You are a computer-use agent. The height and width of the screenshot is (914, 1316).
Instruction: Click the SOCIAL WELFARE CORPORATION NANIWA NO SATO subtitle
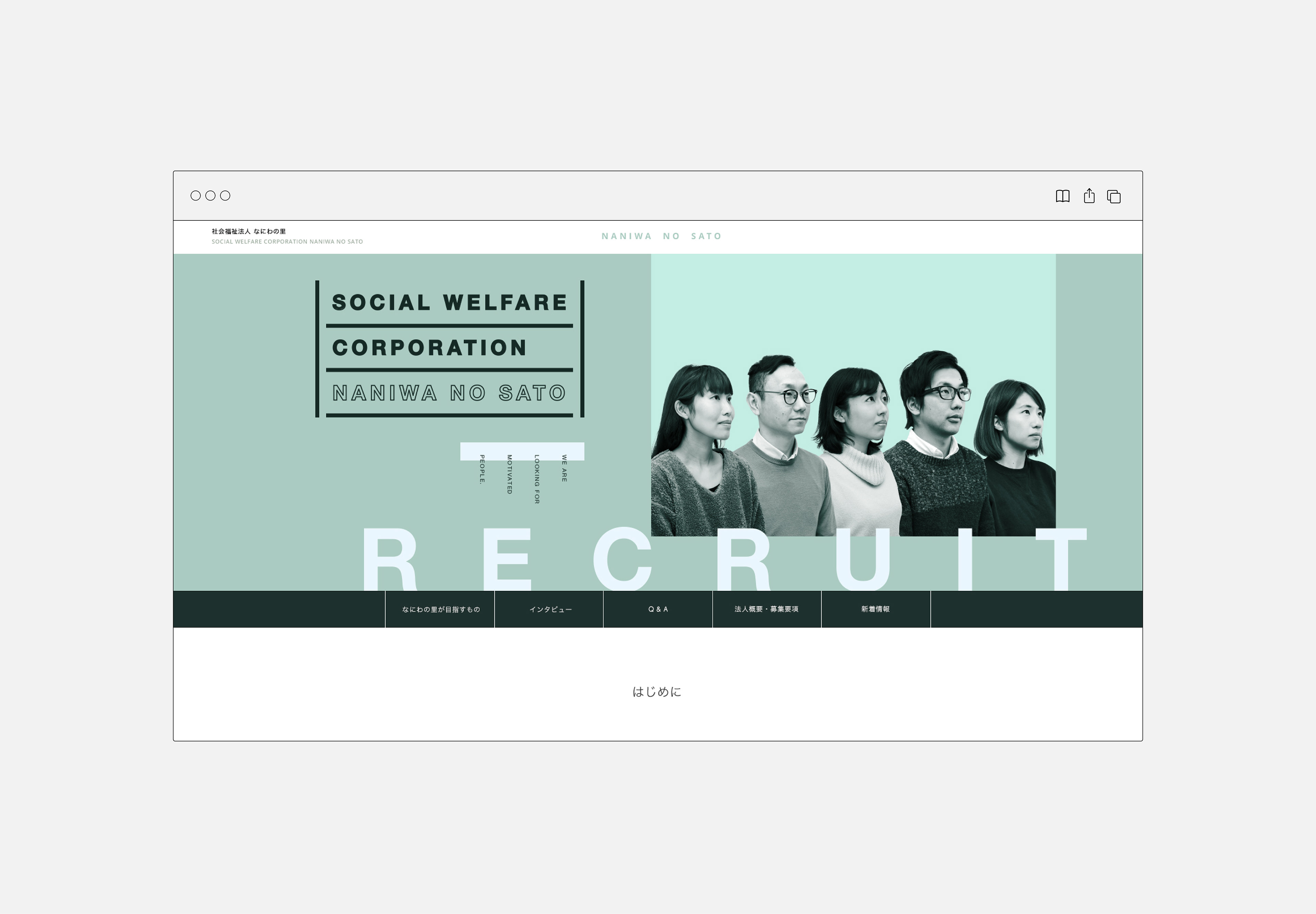[x=287, y=242]
